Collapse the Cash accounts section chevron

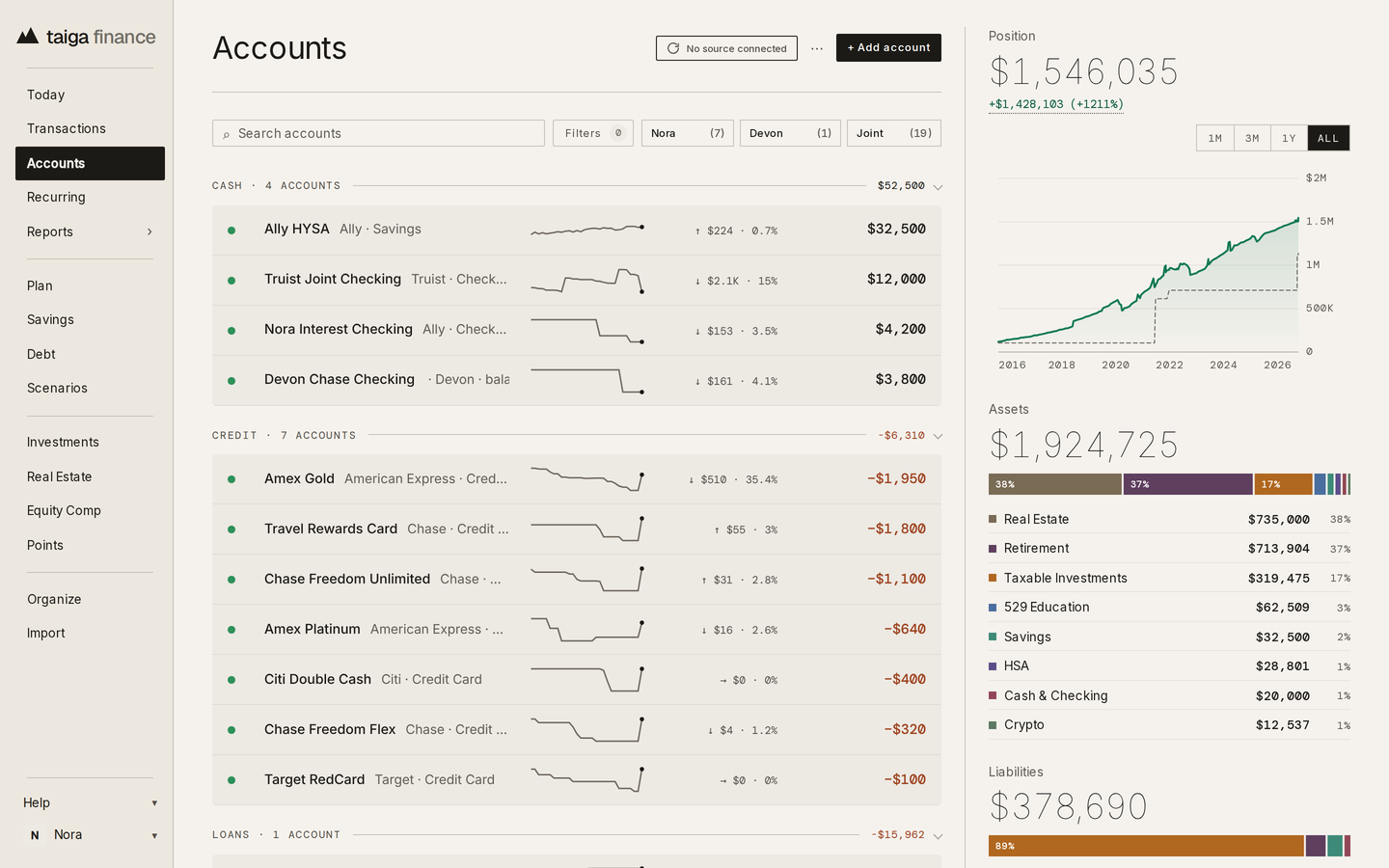pyautogui.click(x=938, y=186)
